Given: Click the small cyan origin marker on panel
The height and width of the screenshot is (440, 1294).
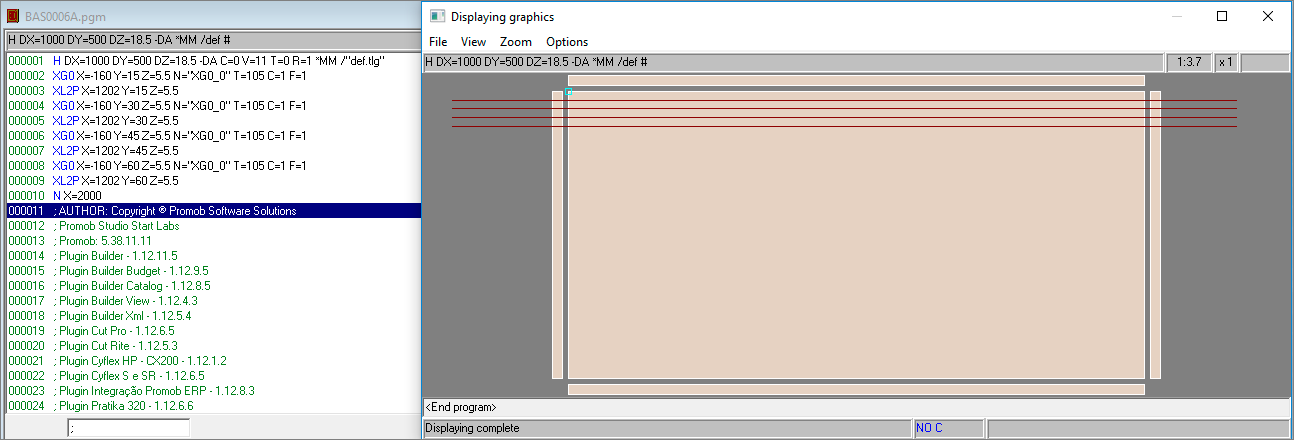Looking at the screenshot, I should [x=568, y=91].
